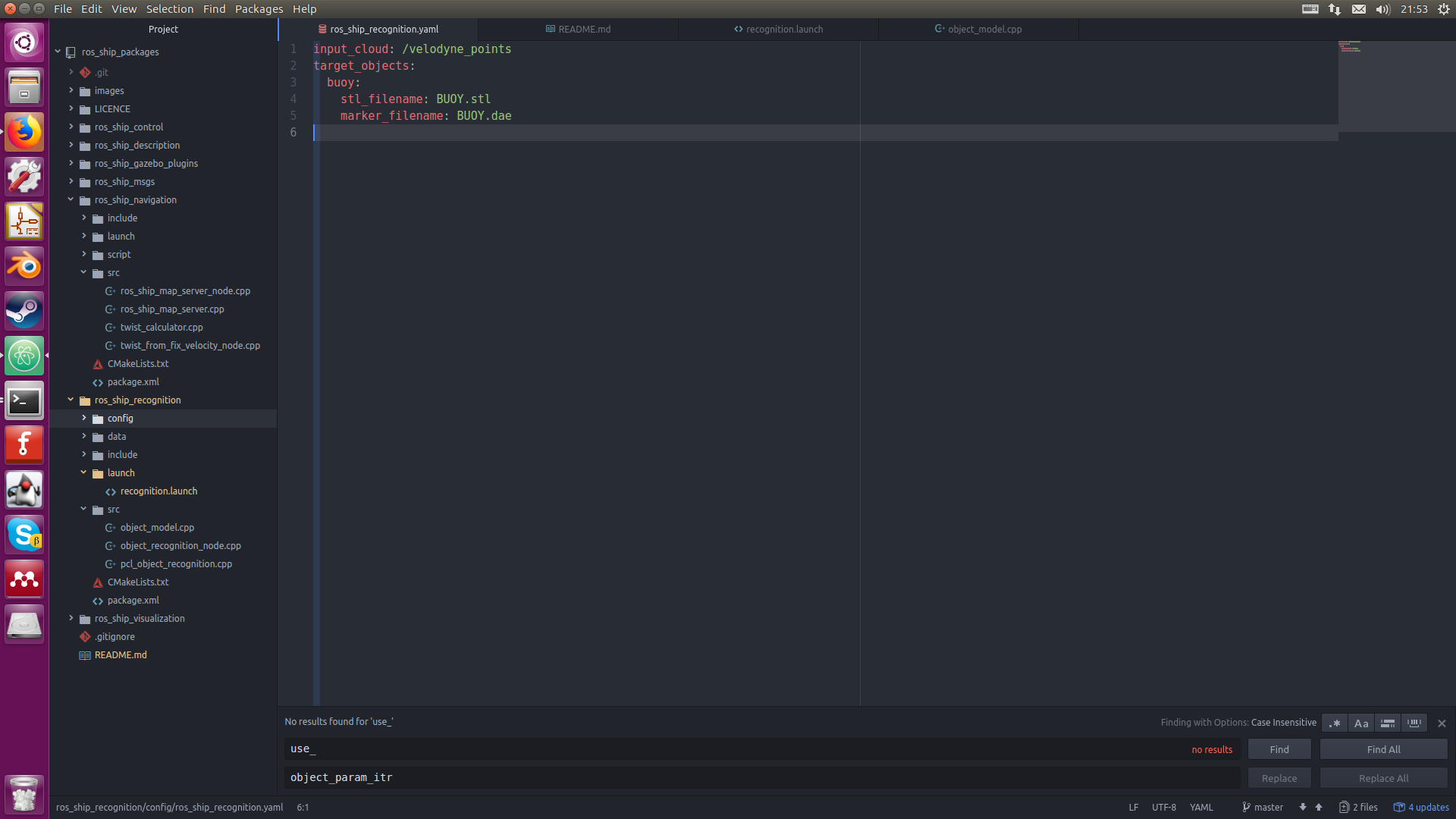Viewport: 1456px width, 819px height.
Task: Click the Replace All button
Action: (x=1383, y=778)
